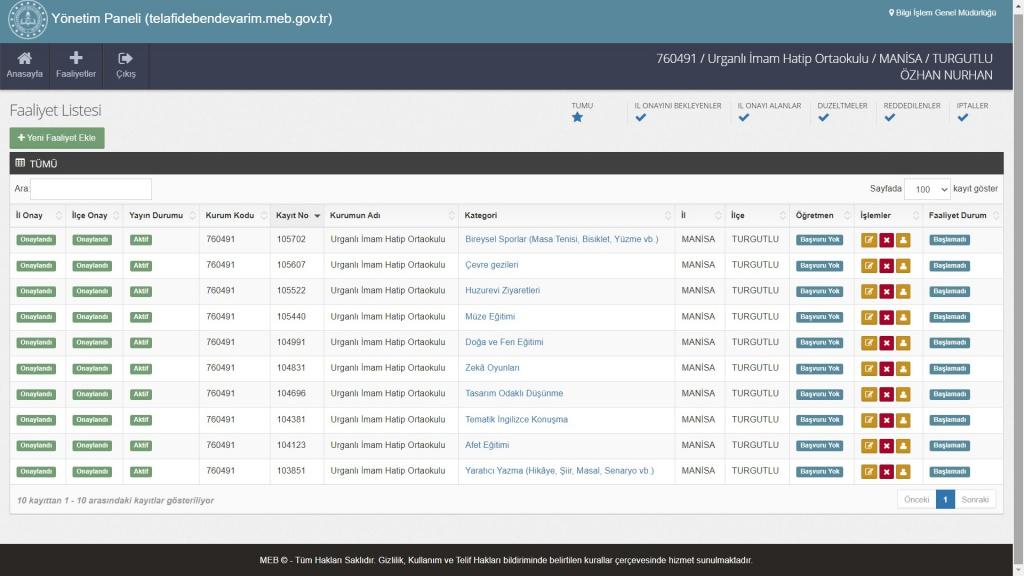Screen dimensions: 1024x576
Task: Open the Doğa ve Fen Eğitimi link
Action: [x=504, y=342]
